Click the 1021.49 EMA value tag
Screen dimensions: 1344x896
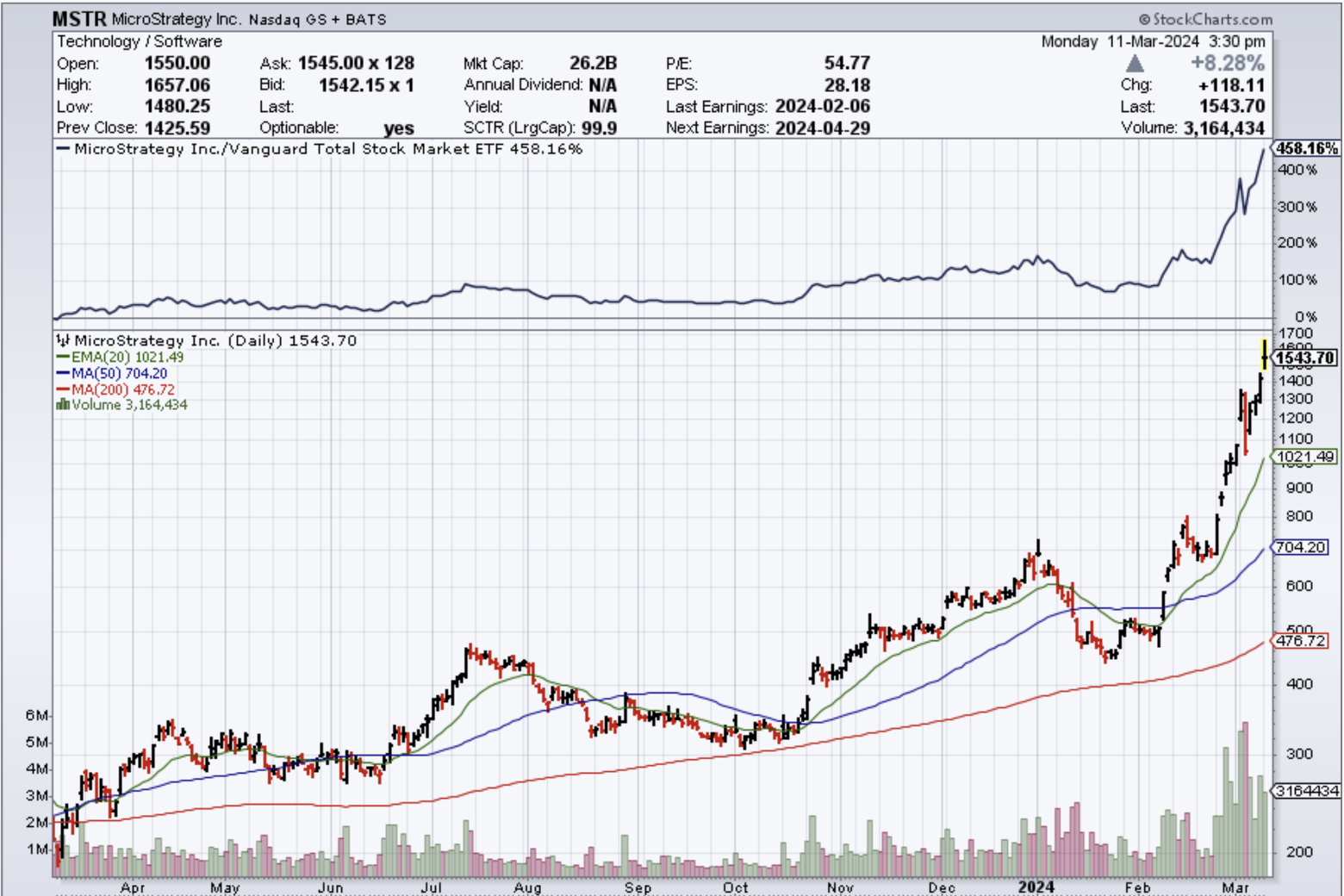[x=1306, y=457]
